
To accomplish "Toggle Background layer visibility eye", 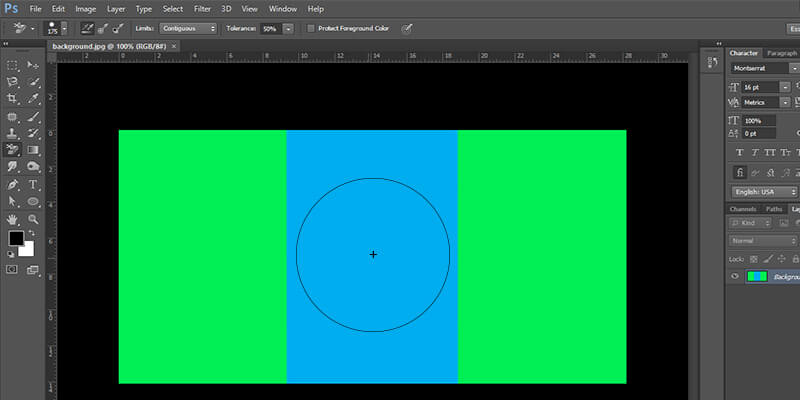I will (x=735, y=276).
